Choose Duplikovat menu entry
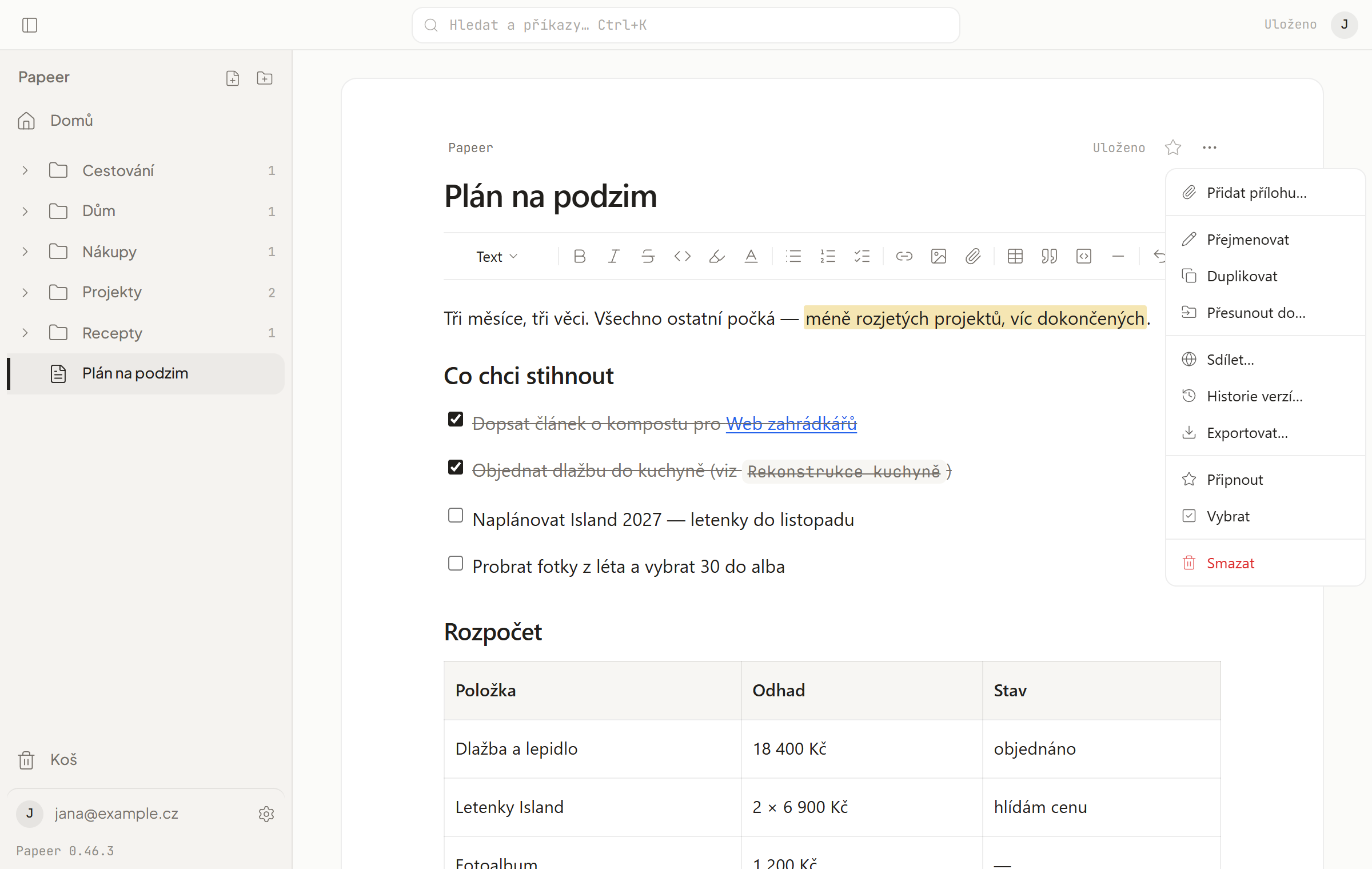 (x=1265, y=276)
